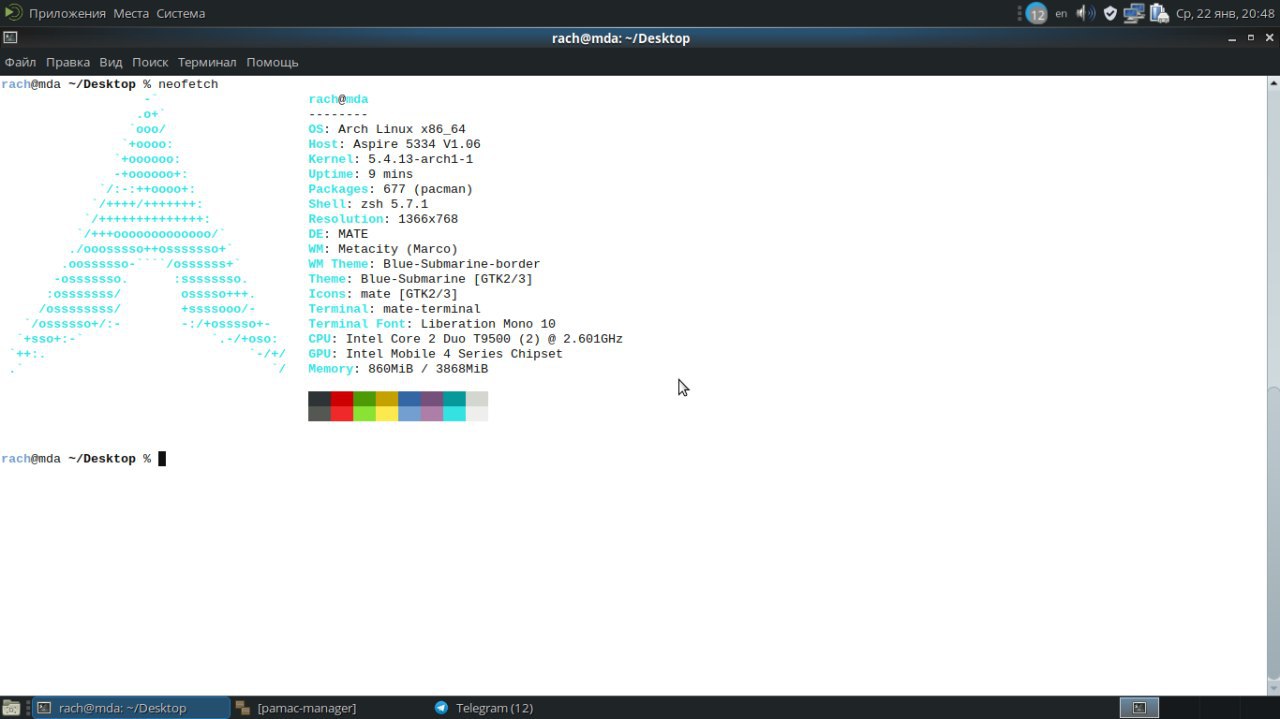1280x719 pixels.
Task: Click the show desktop icon in the bottom panel
Action: click(10, 708)
